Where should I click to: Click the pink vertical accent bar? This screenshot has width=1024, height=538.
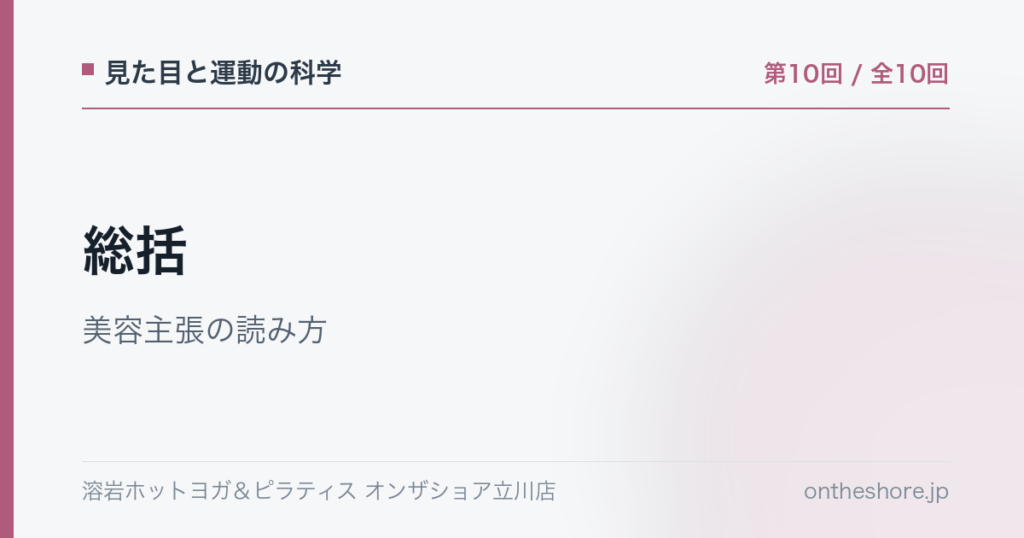tap(7, 269)
